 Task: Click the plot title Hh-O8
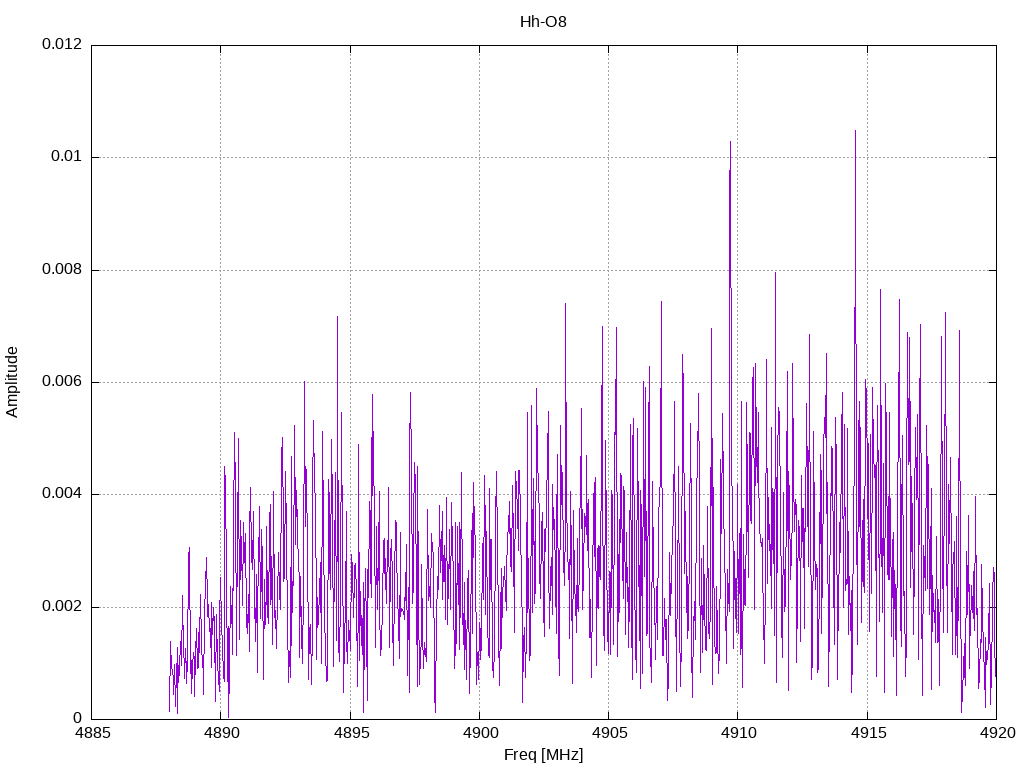[x=543, y=22]
